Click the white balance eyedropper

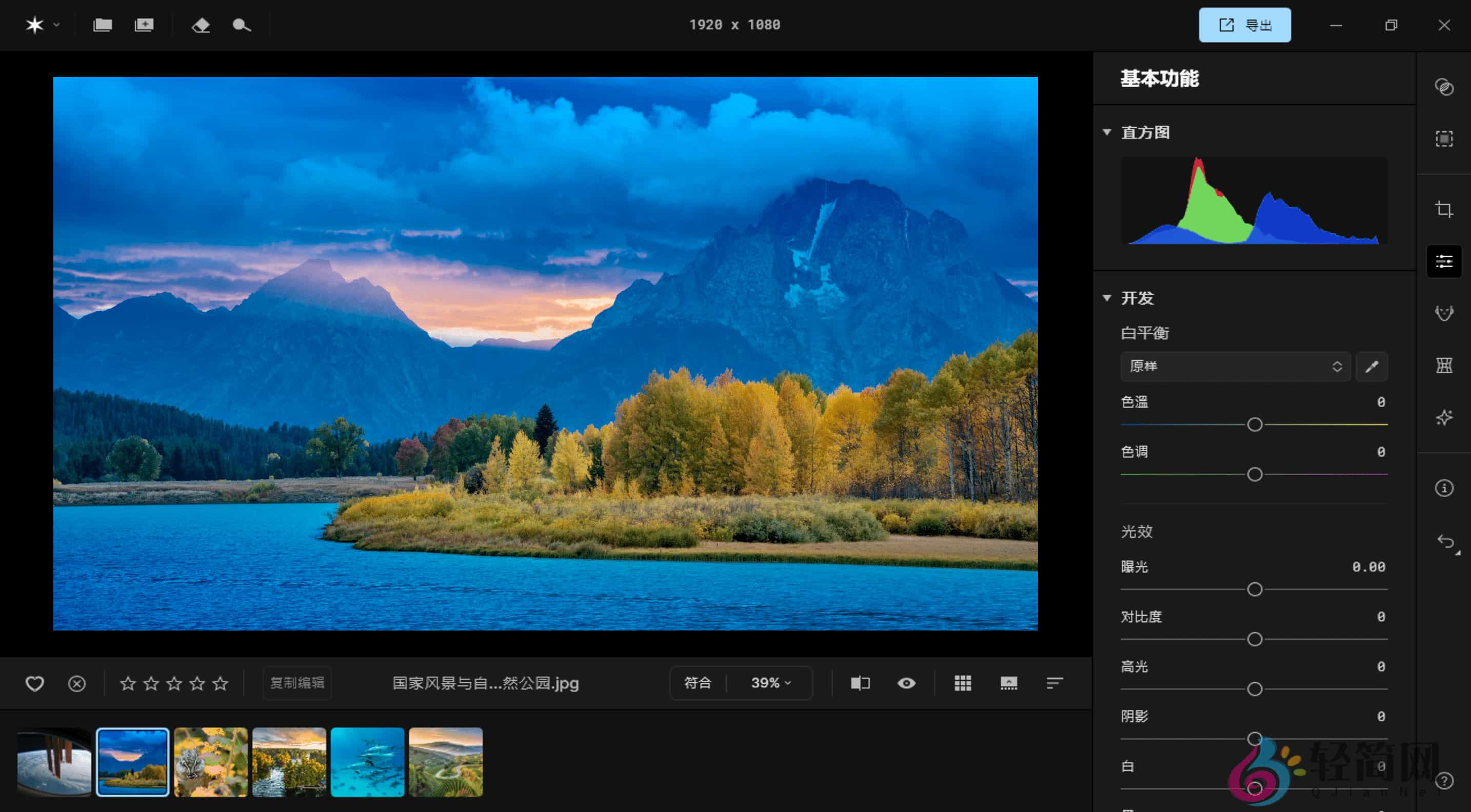pyautogui.click(x=1371, y=367)
